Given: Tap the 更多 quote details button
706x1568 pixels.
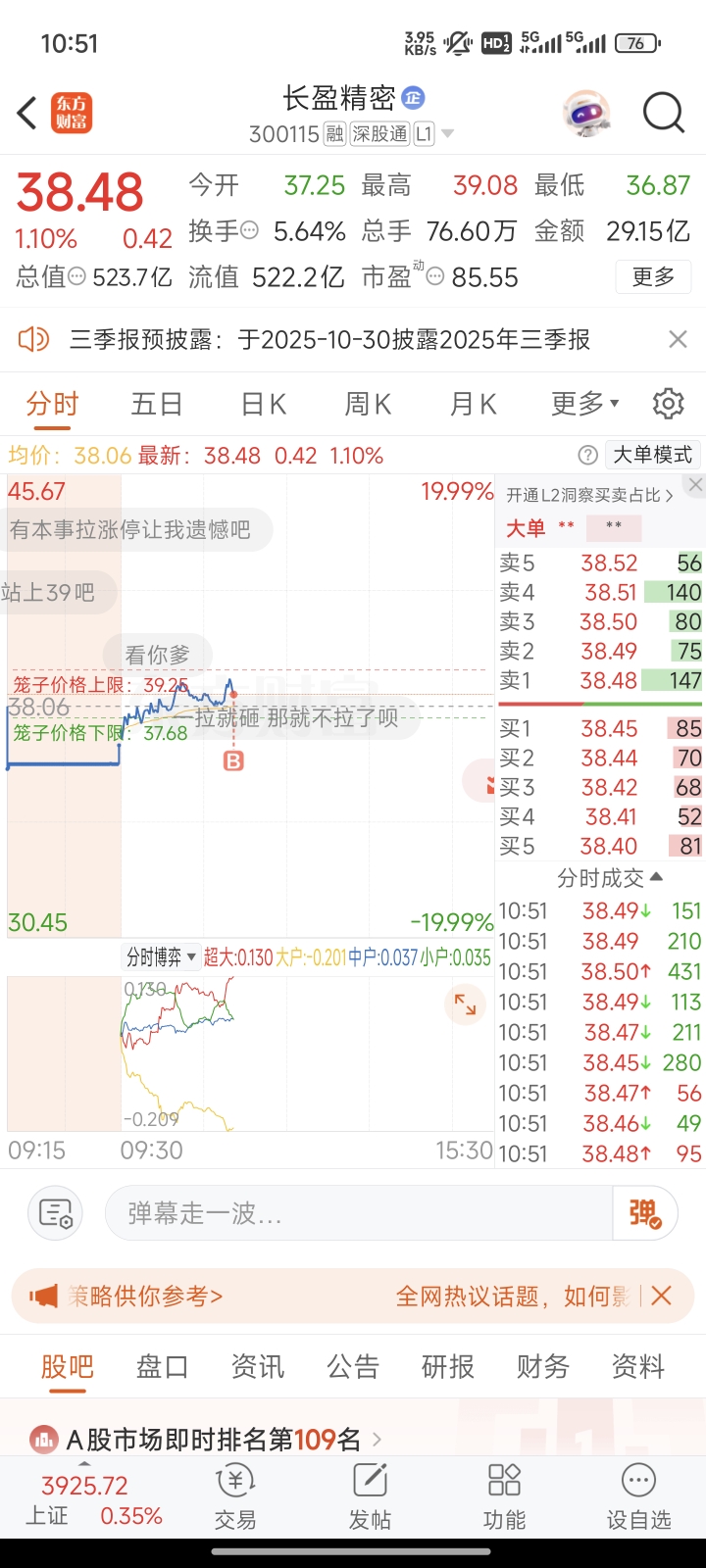Looking at the screenshot, I should pyautogui.click(x=654, y=277).
